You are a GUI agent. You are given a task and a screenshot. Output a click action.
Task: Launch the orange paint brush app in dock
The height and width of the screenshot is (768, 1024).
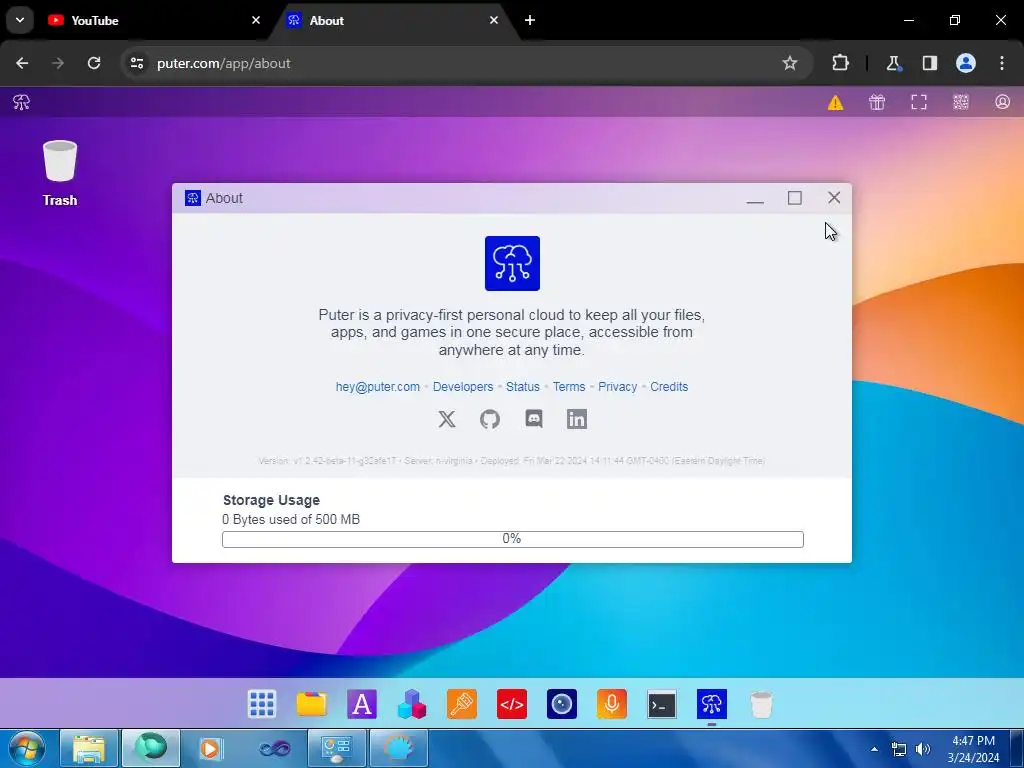point(462,704)
